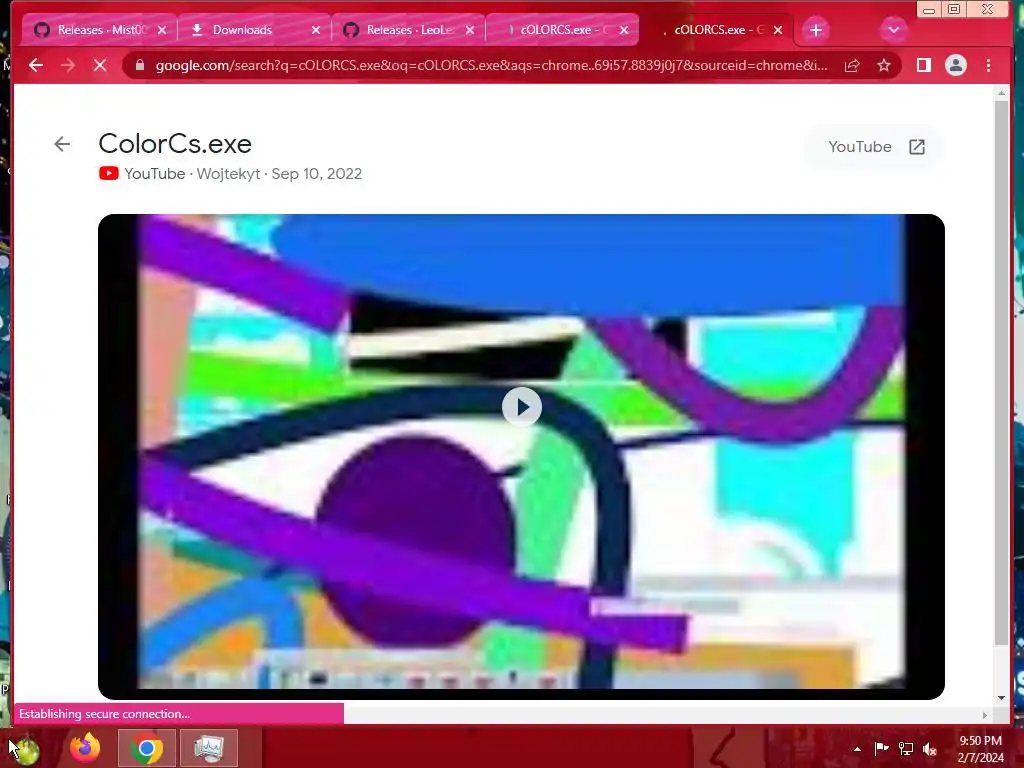
Task: Expand the tab search dropdown
Action: point(893,30)
